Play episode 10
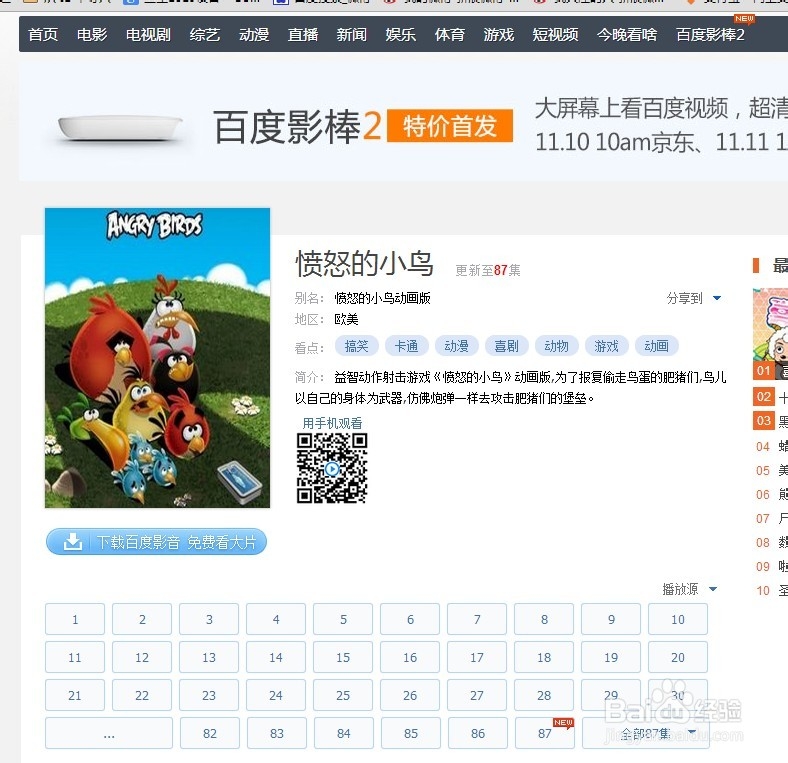 tap(678, 619)
